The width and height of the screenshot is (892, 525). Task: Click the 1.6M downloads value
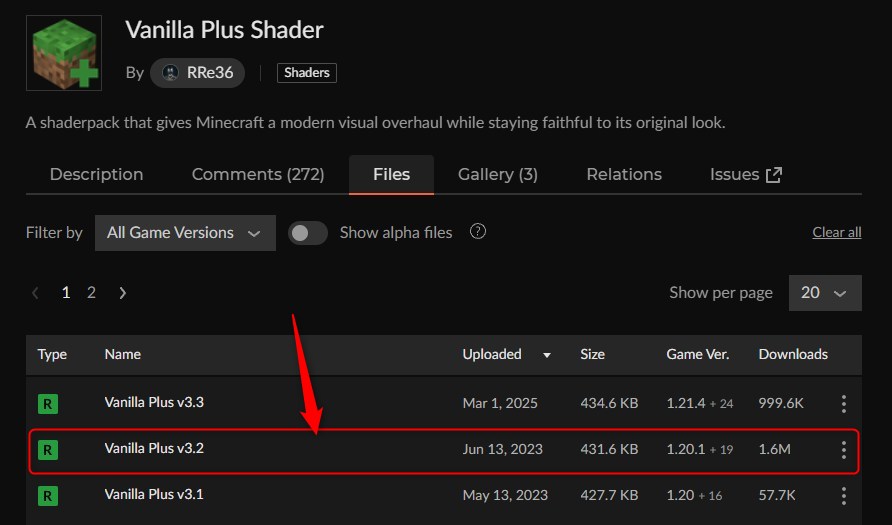pyautogui.click(x=775, y=449)
